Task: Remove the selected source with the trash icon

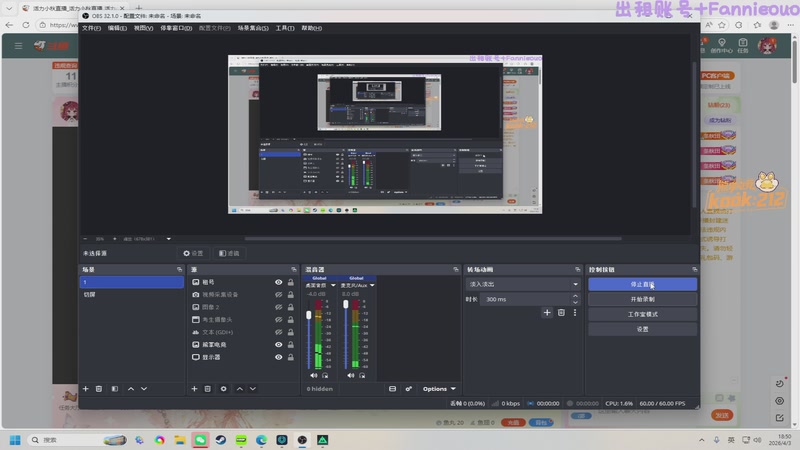Action: pos(208,389)
